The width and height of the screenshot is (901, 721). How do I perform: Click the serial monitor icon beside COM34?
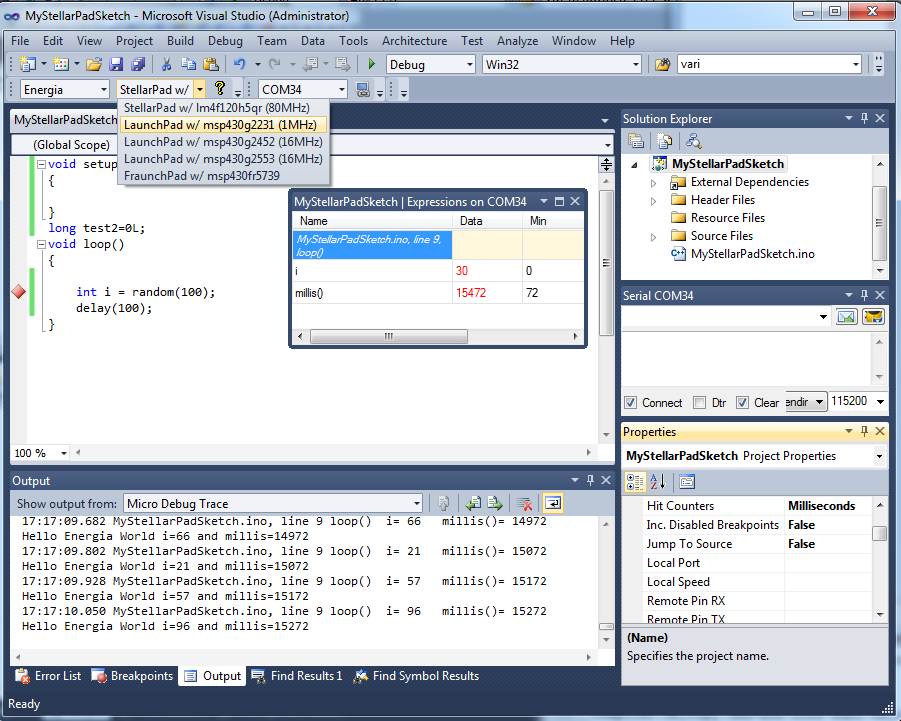[363, 90]
